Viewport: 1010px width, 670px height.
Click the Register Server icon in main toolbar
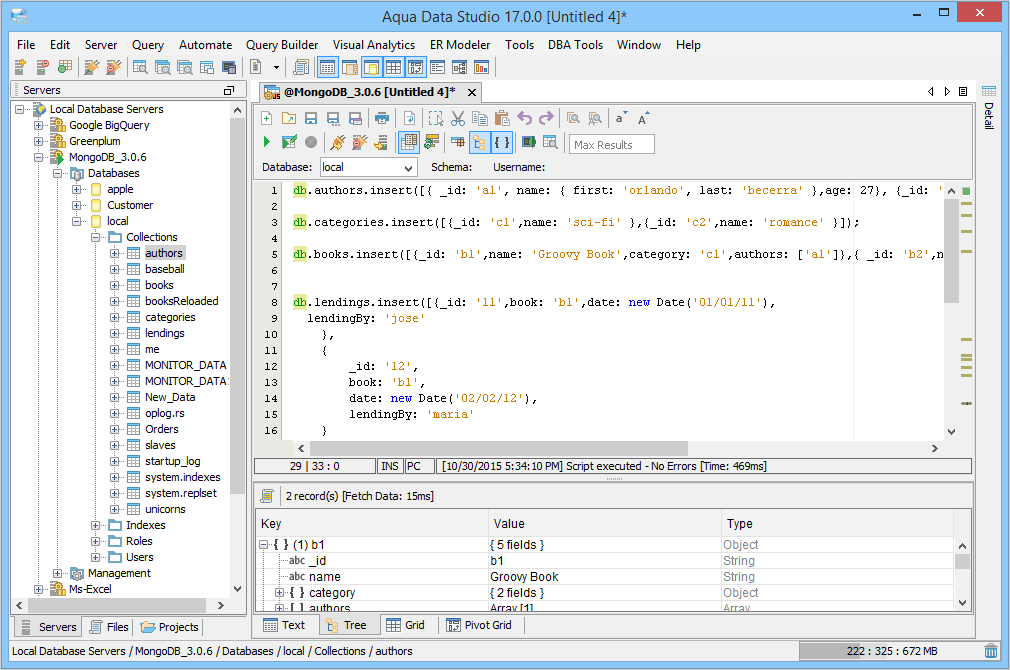(21, 67)
